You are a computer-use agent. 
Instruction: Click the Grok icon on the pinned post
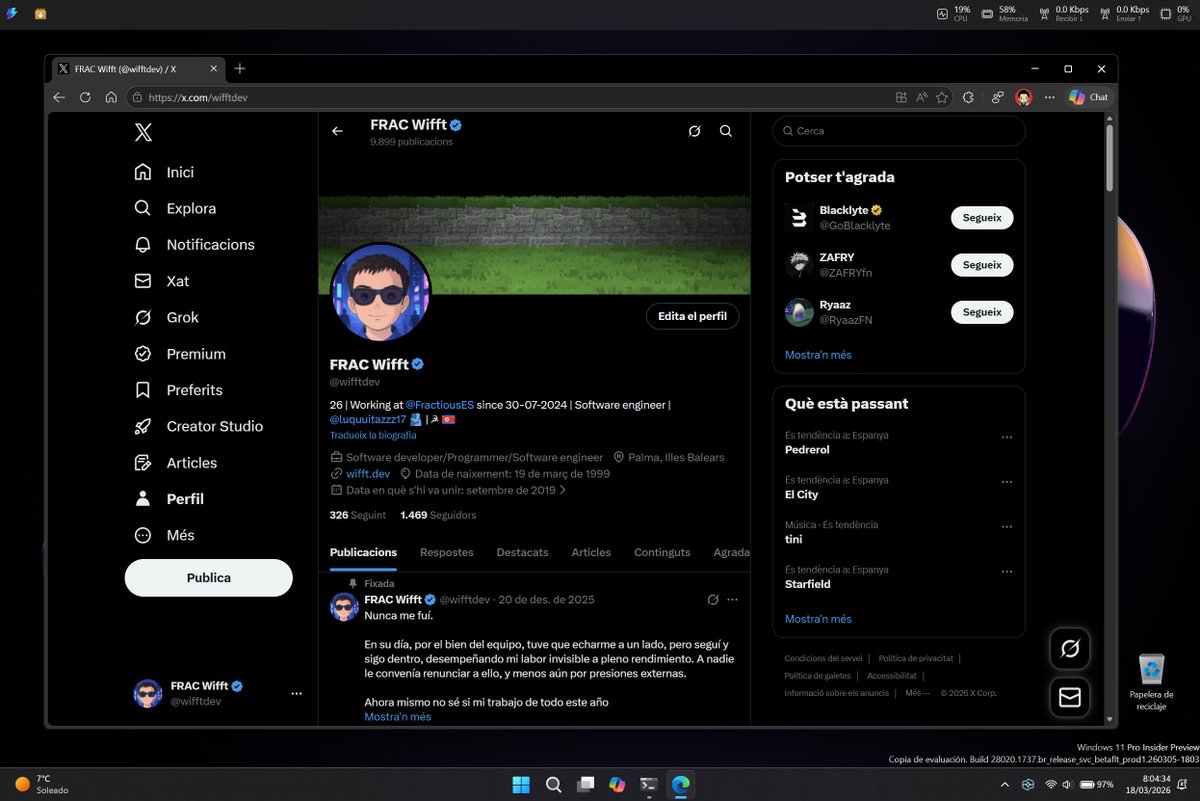click(x=713, y=600)
